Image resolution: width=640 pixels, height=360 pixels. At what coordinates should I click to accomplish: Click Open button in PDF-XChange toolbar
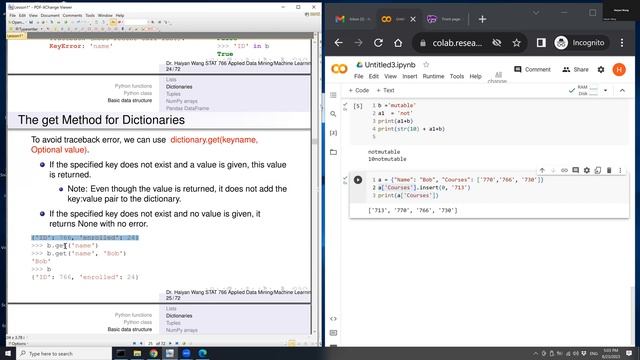(17, 22)
